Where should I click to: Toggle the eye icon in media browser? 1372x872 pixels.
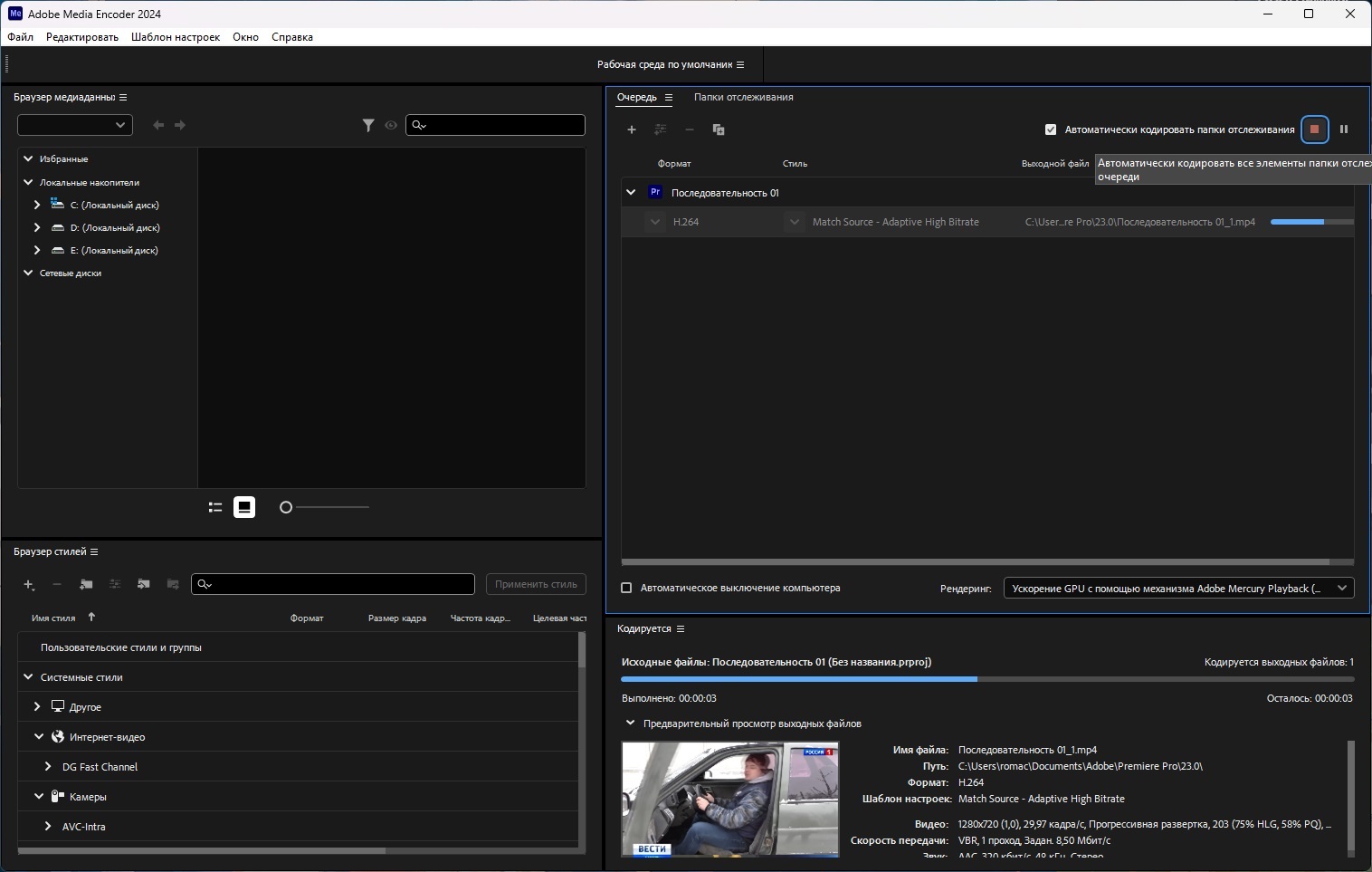pyautogui.click(x=391, y=125)
